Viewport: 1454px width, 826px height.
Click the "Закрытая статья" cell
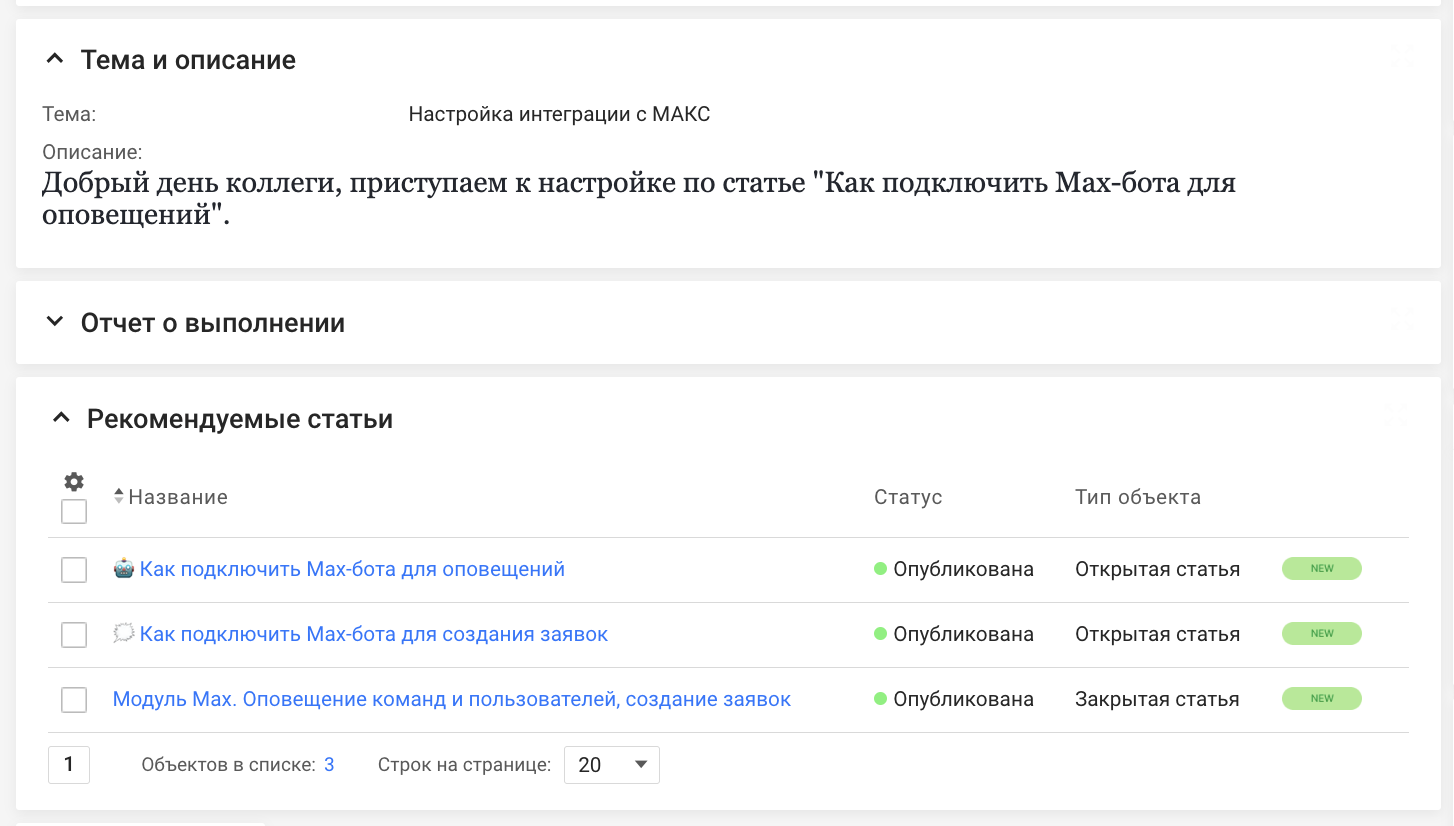[1157, 699]
